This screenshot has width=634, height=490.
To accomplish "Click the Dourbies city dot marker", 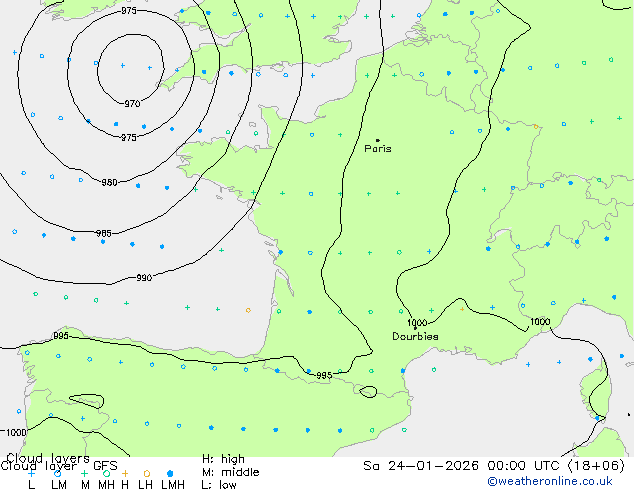I will pyautogui.click(x=415, y=328).
